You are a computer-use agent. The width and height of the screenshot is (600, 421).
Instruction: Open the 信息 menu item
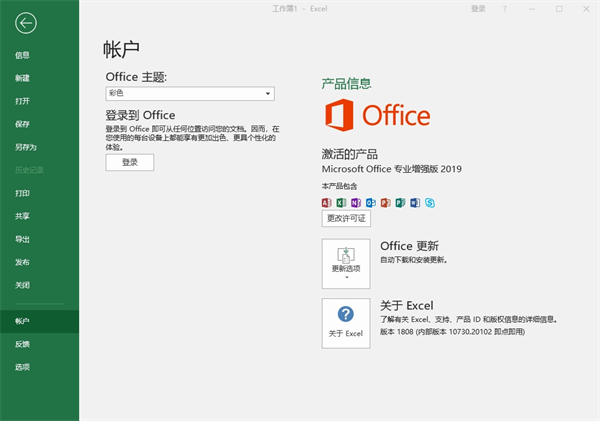[x=22, y=55]
